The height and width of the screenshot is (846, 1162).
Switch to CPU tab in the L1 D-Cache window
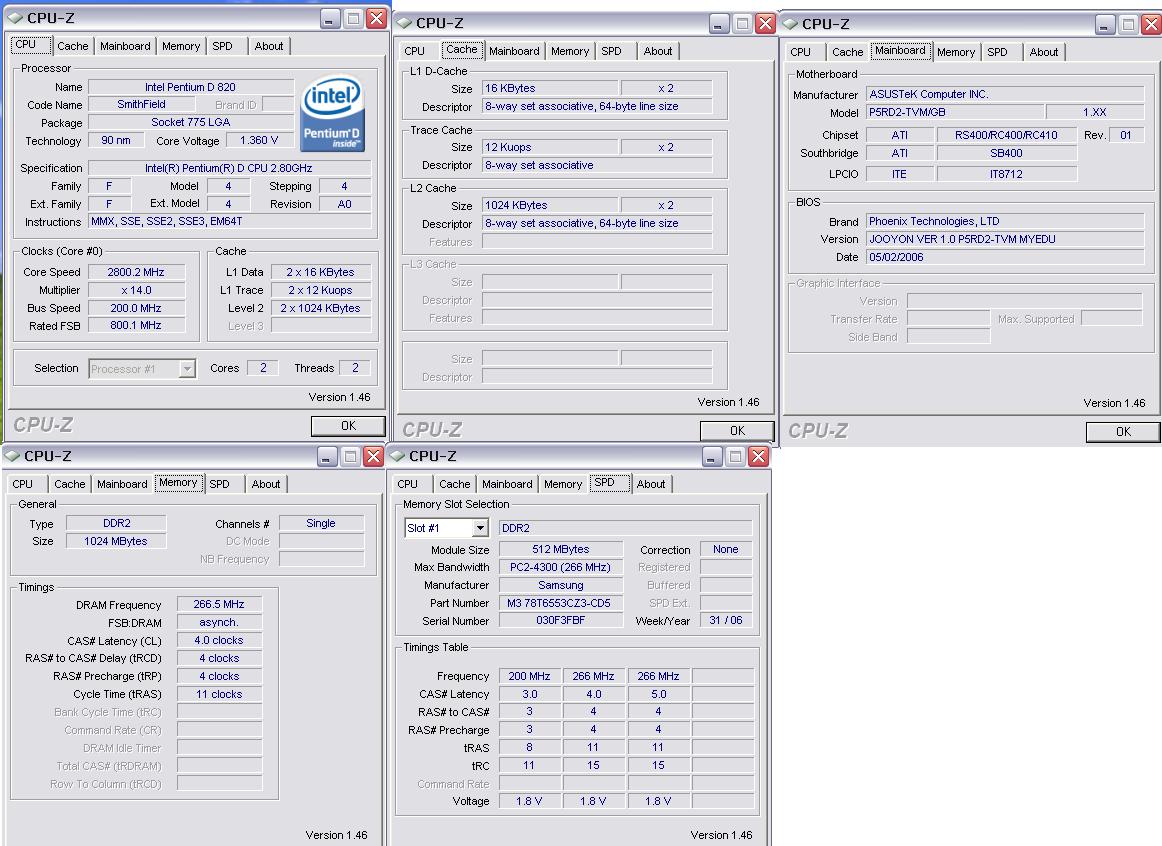tap(415, 51)
